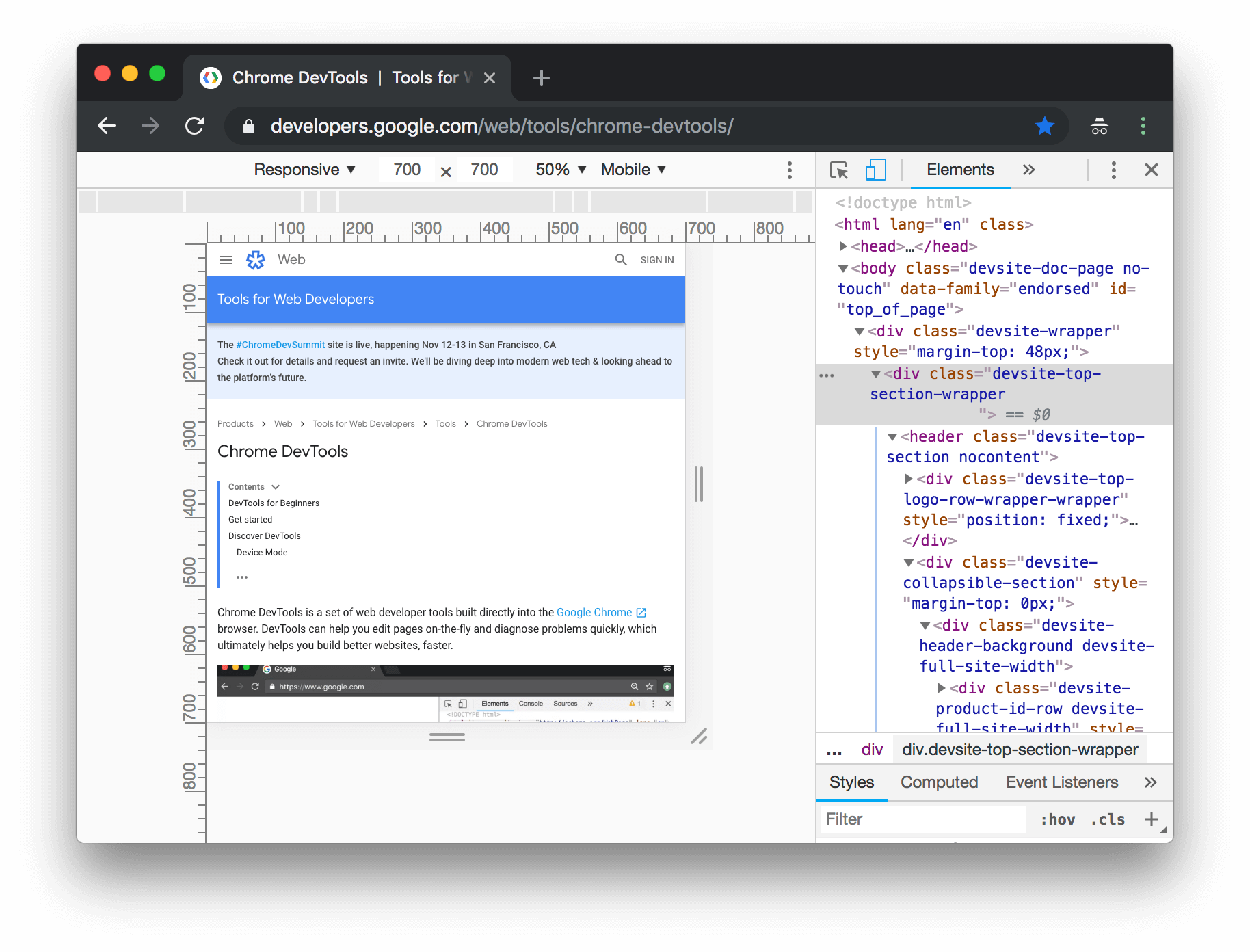Switch to the Computed tab
This screenshot has width=1250, height=952.
tap(939, 782)
